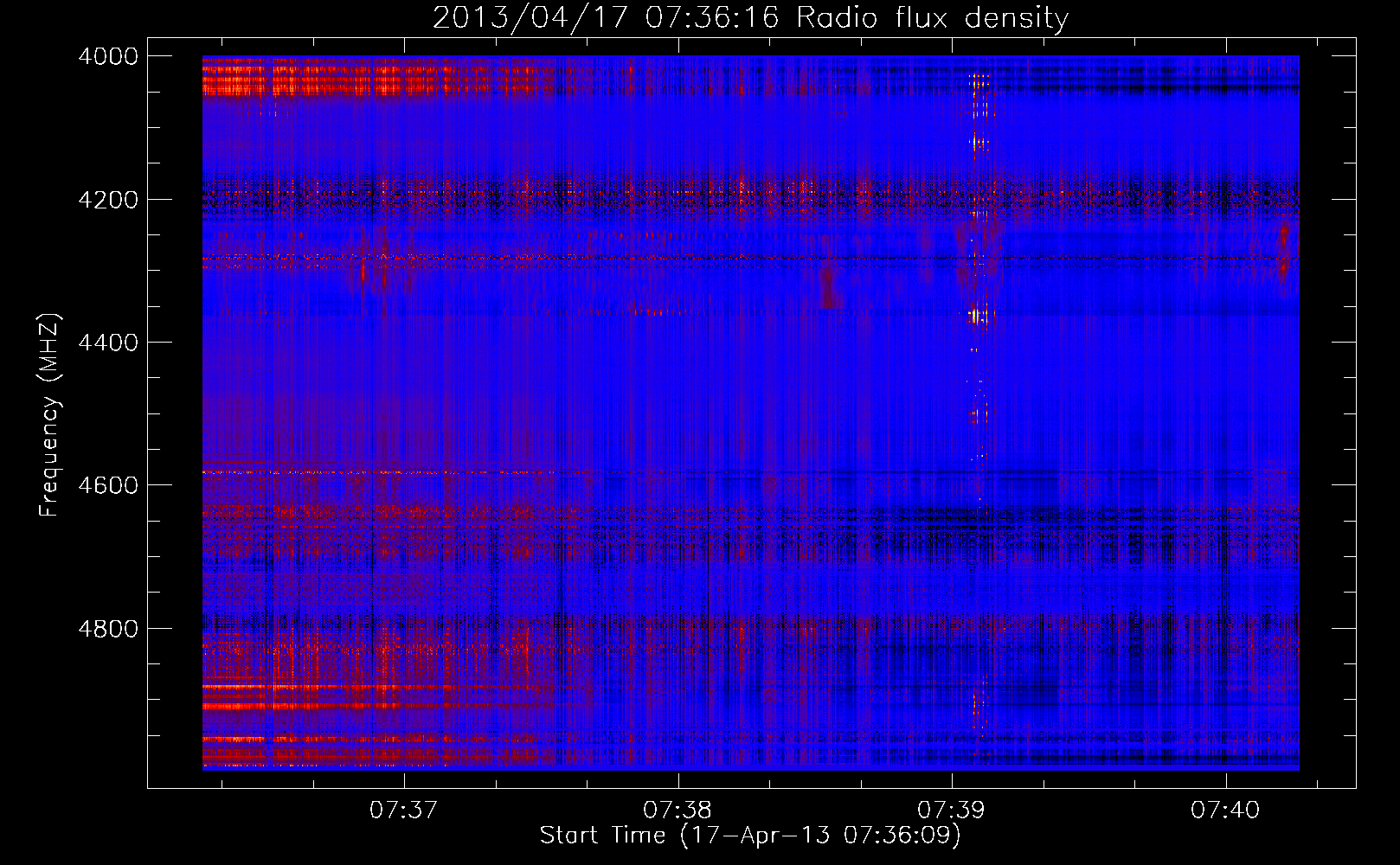Click the bright yellow burst near 4360 MHz at 07:39
The width and height of the screenshot is (1400, 865).
978,316
